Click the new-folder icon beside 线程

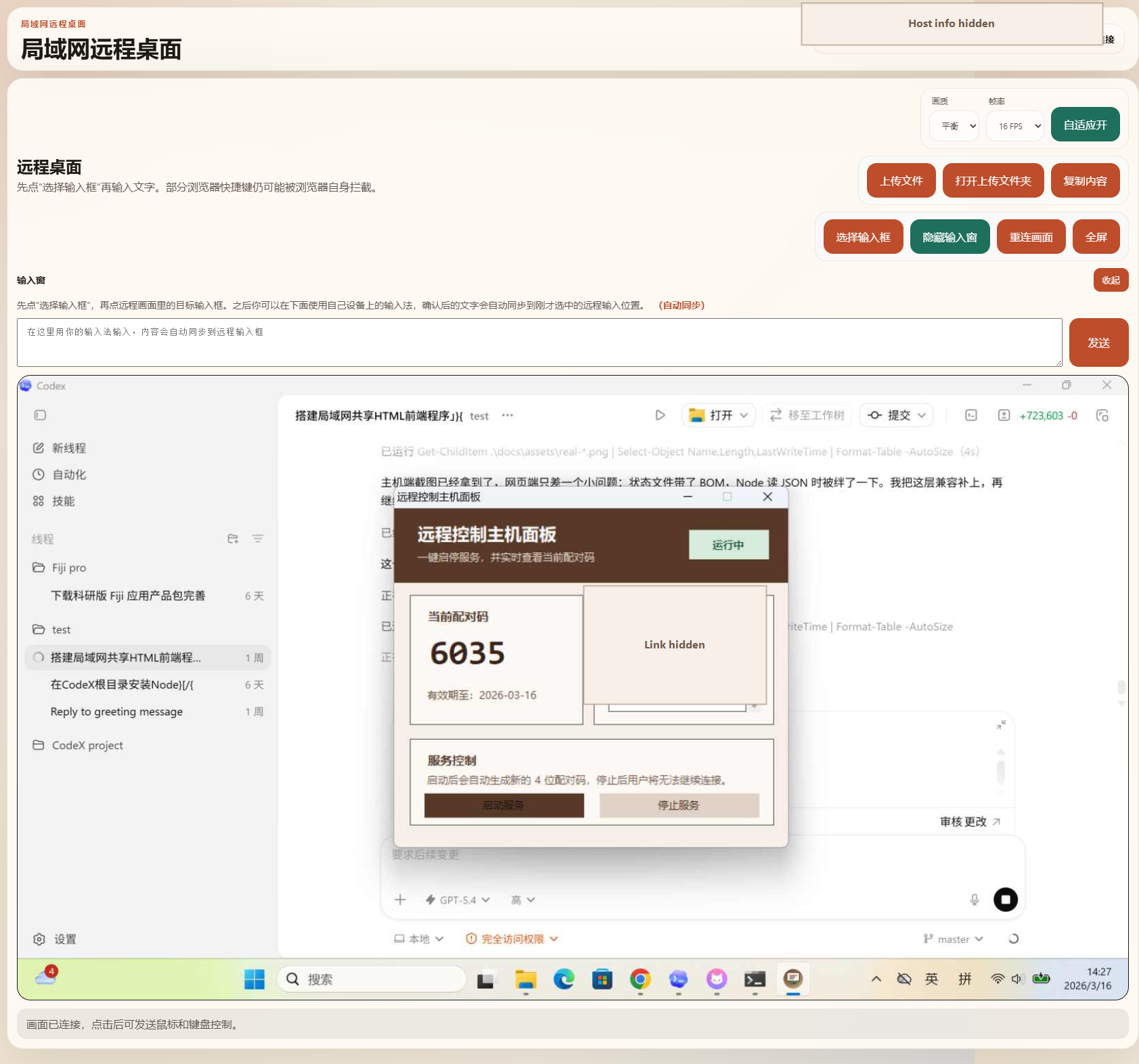coord(233,538)
